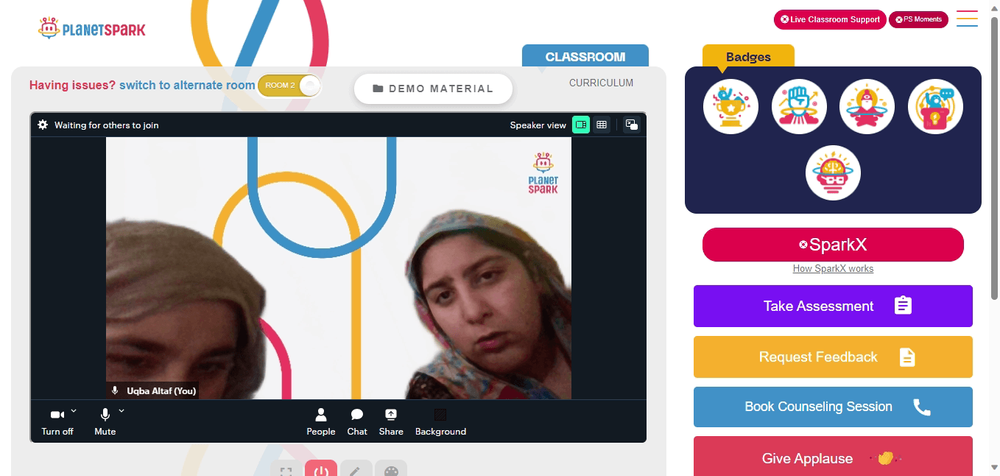Select the Badges tab
This screenshot has height=476, width=1000.
point(748,57)
